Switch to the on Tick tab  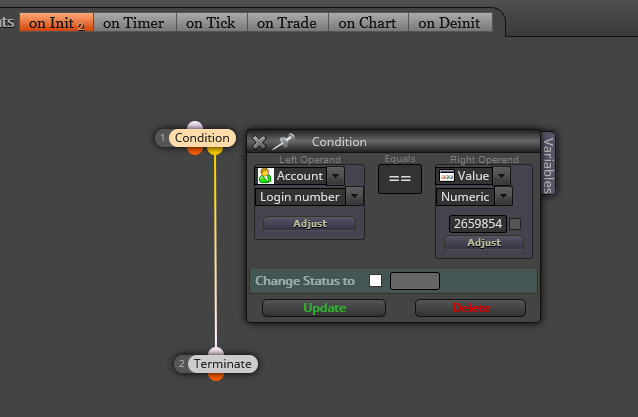(x=211, y=22)
